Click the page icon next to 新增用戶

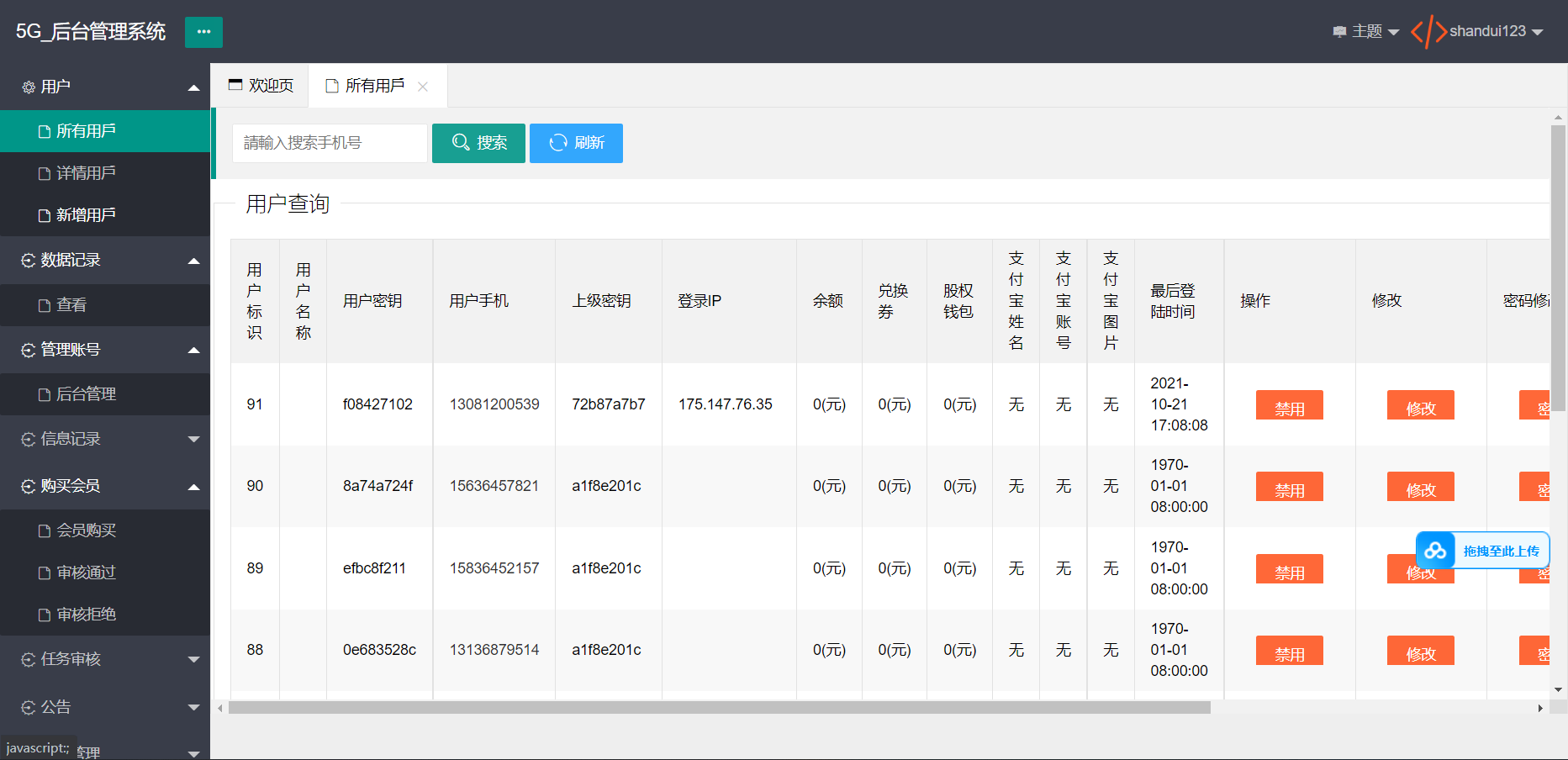(x=45, y=216)
